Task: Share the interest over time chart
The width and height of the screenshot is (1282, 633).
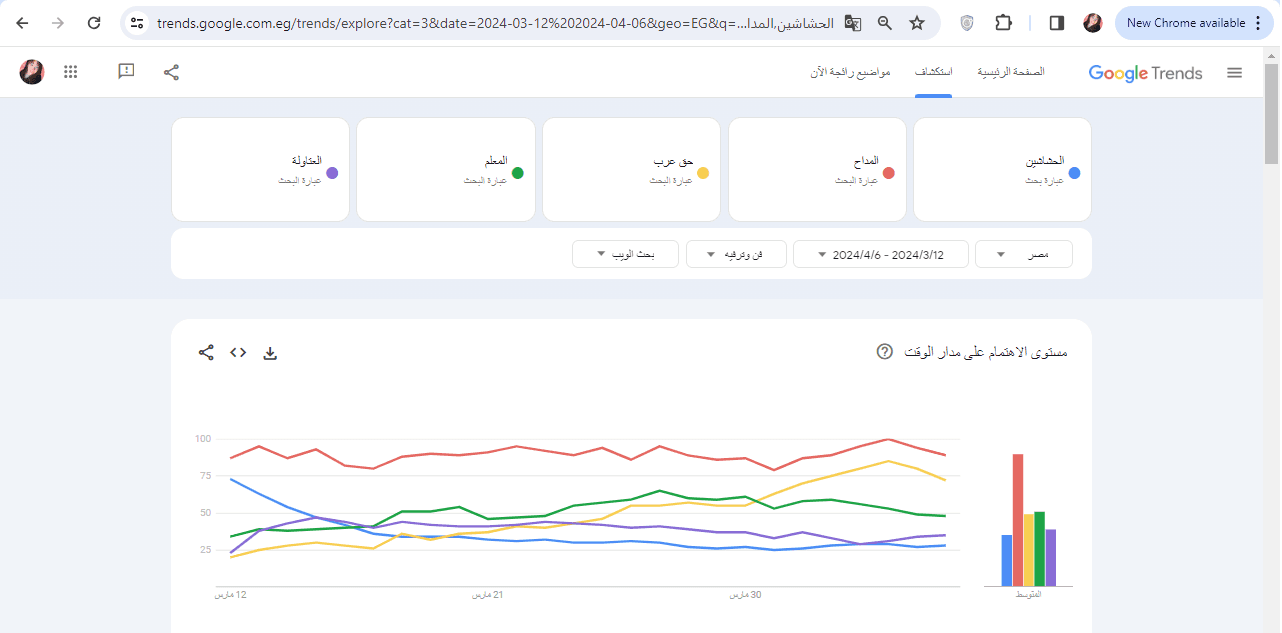Action: tap(206, 353)
